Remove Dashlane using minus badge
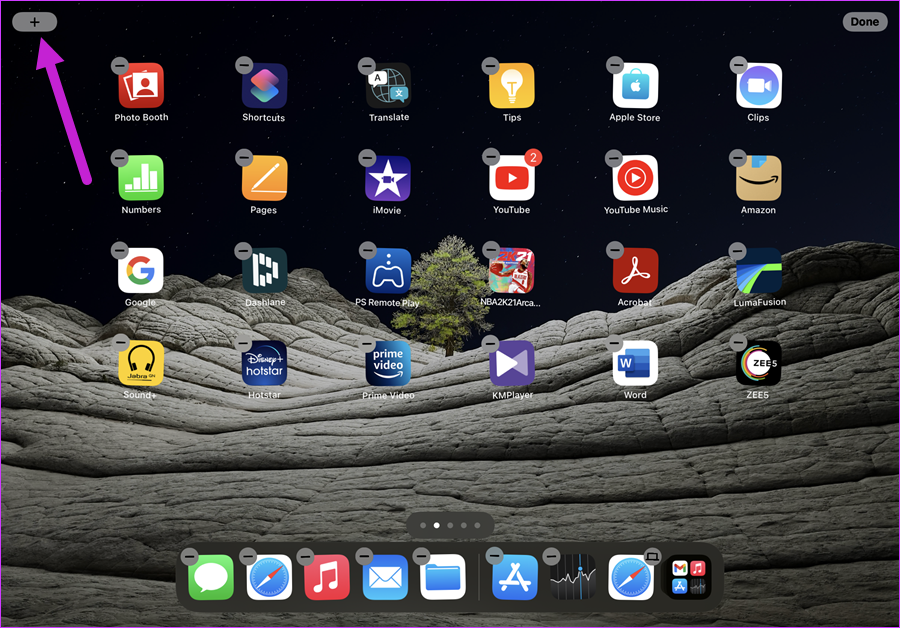 pyautogui.click(x=243, y=251)
